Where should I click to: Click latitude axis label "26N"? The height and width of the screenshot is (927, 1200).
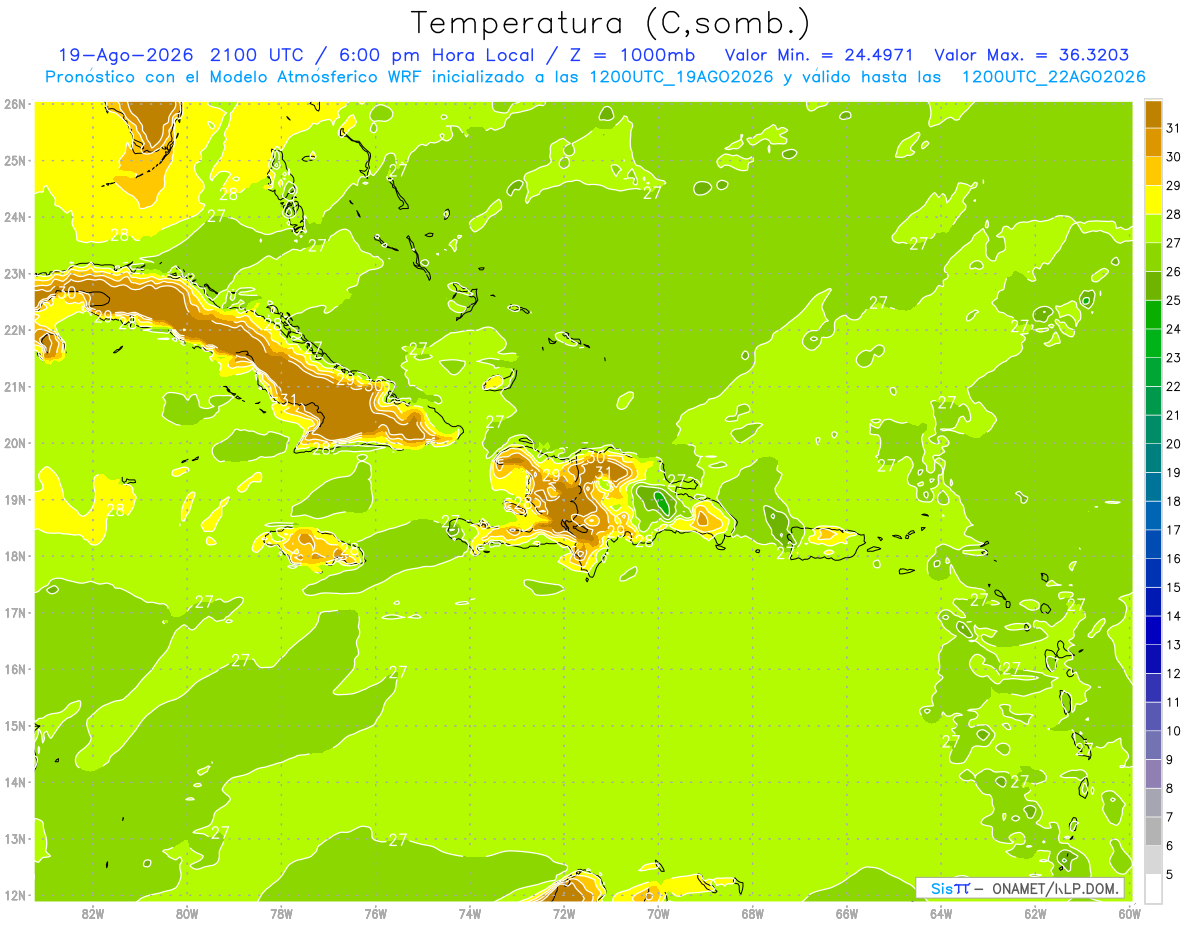(x=14, y=104)
